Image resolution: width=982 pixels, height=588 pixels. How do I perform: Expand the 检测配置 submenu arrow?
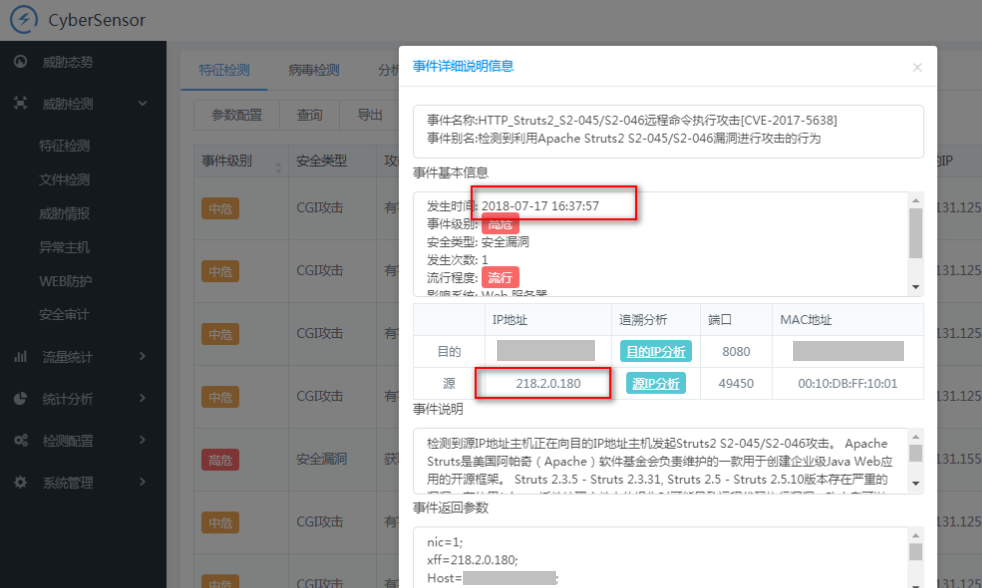click(x=143, y=440)
